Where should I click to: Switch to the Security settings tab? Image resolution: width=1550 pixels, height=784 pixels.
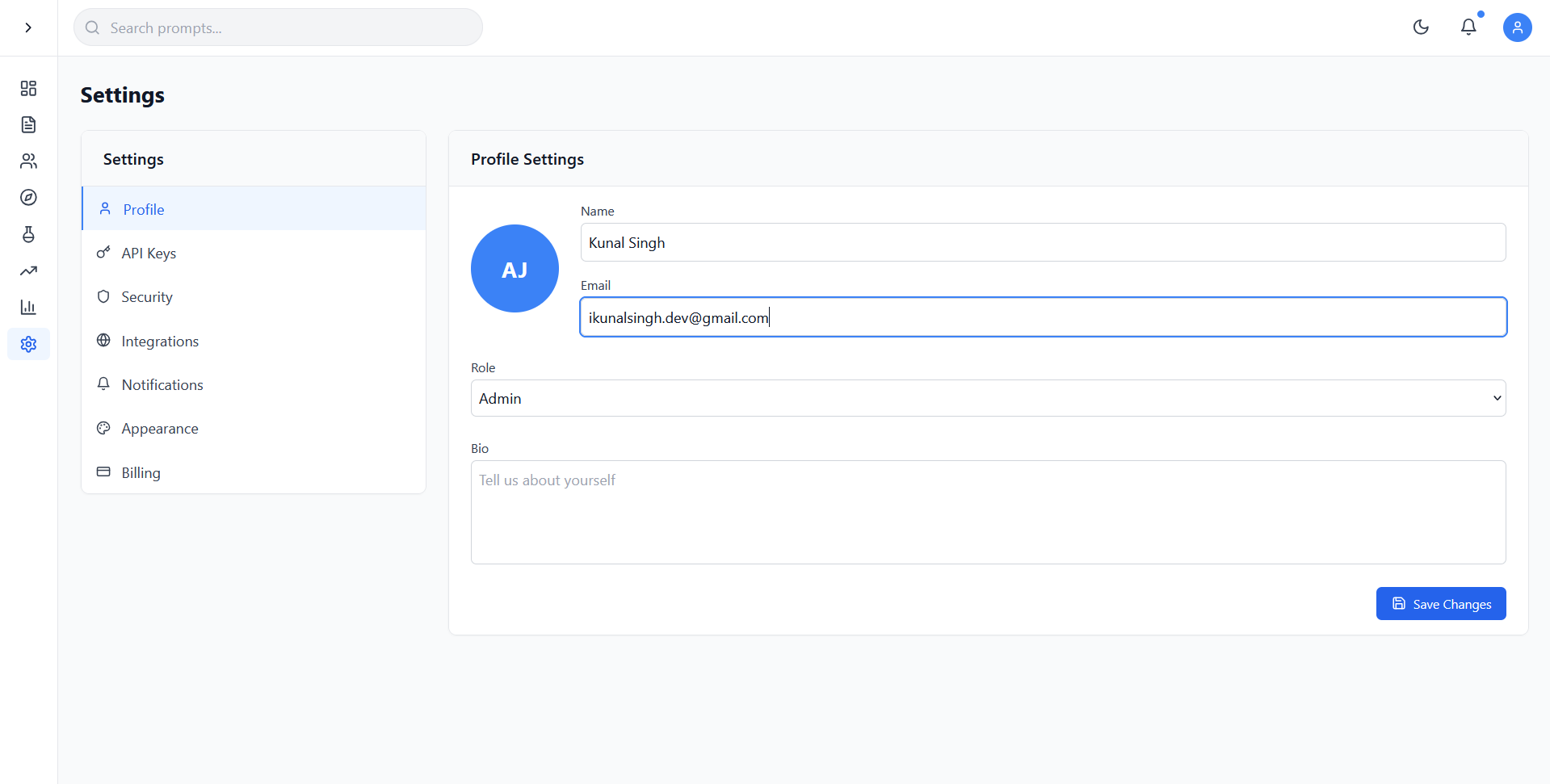click(x=147, y=297)
